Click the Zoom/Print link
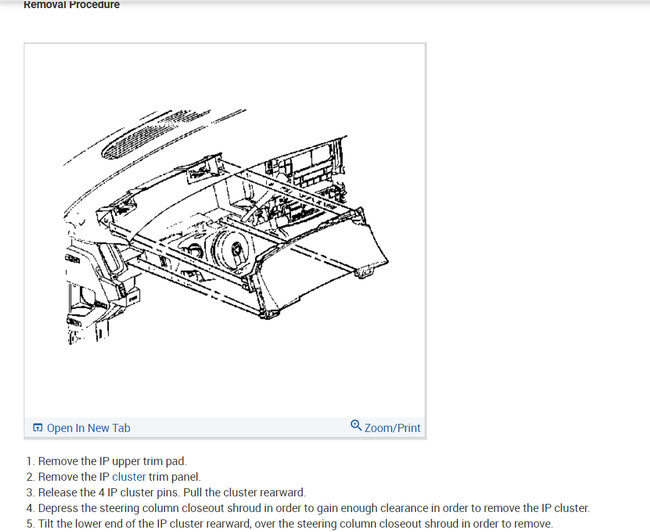This screenshot has width=650, height=532. 392,428
